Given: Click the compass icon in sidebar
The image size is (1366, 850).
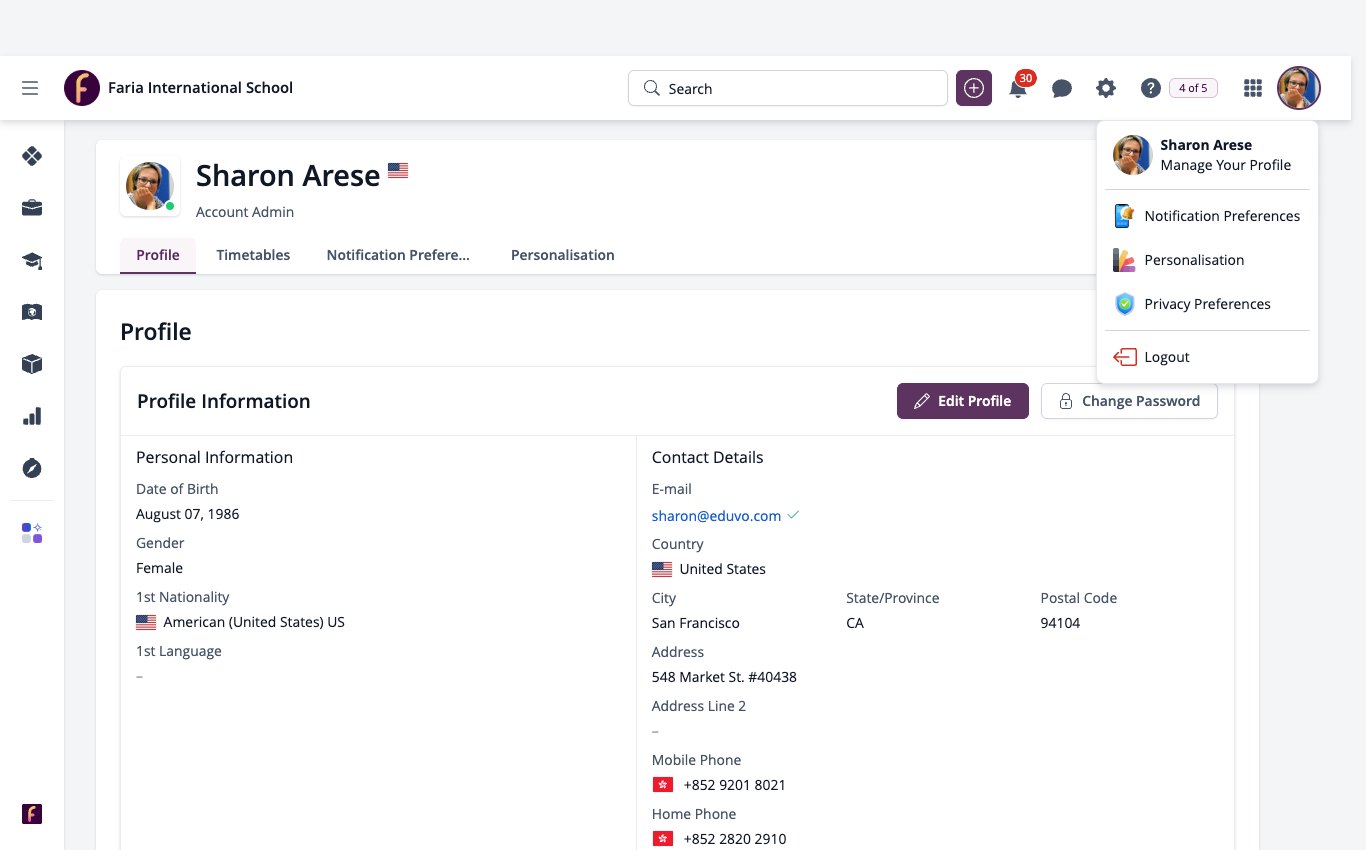Looking at the screenshot, I should [x=32, y=468].
